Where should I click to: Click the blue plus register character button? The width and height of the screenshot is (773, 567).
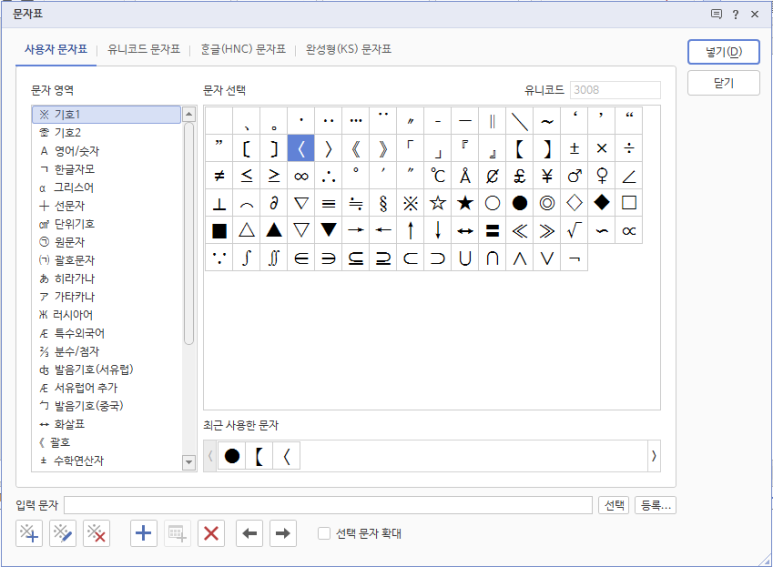(x=143, y=533)
